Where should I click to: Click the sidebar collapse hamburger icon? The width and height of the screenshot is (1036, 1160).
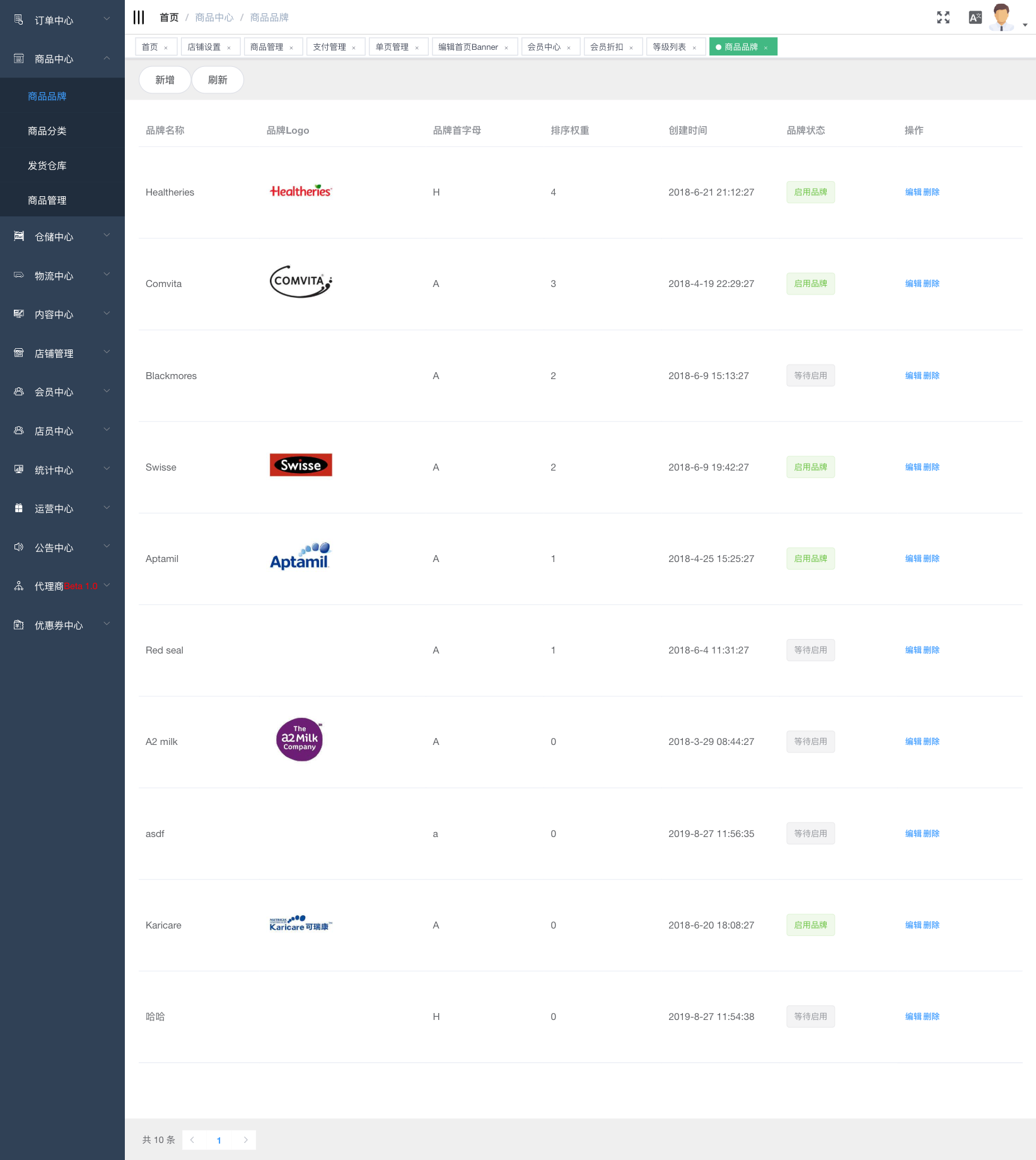tap(139, 17)
